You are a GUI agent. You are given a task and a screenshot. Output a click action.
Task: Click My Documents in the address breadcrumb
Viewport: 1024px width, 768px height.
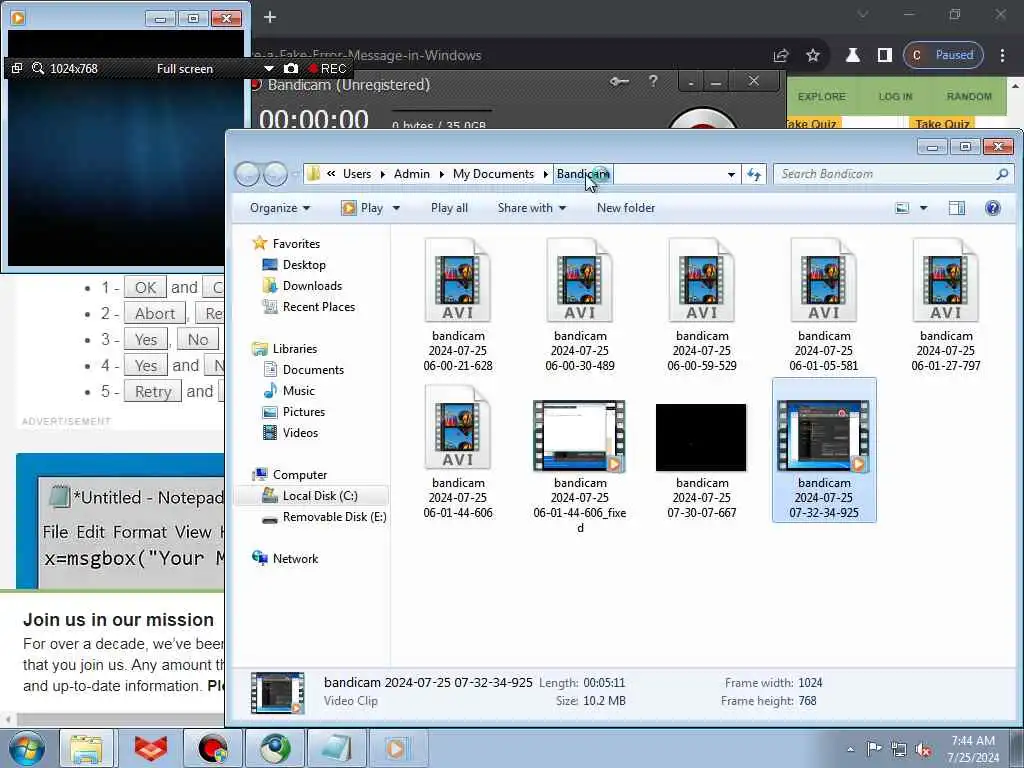493,174
